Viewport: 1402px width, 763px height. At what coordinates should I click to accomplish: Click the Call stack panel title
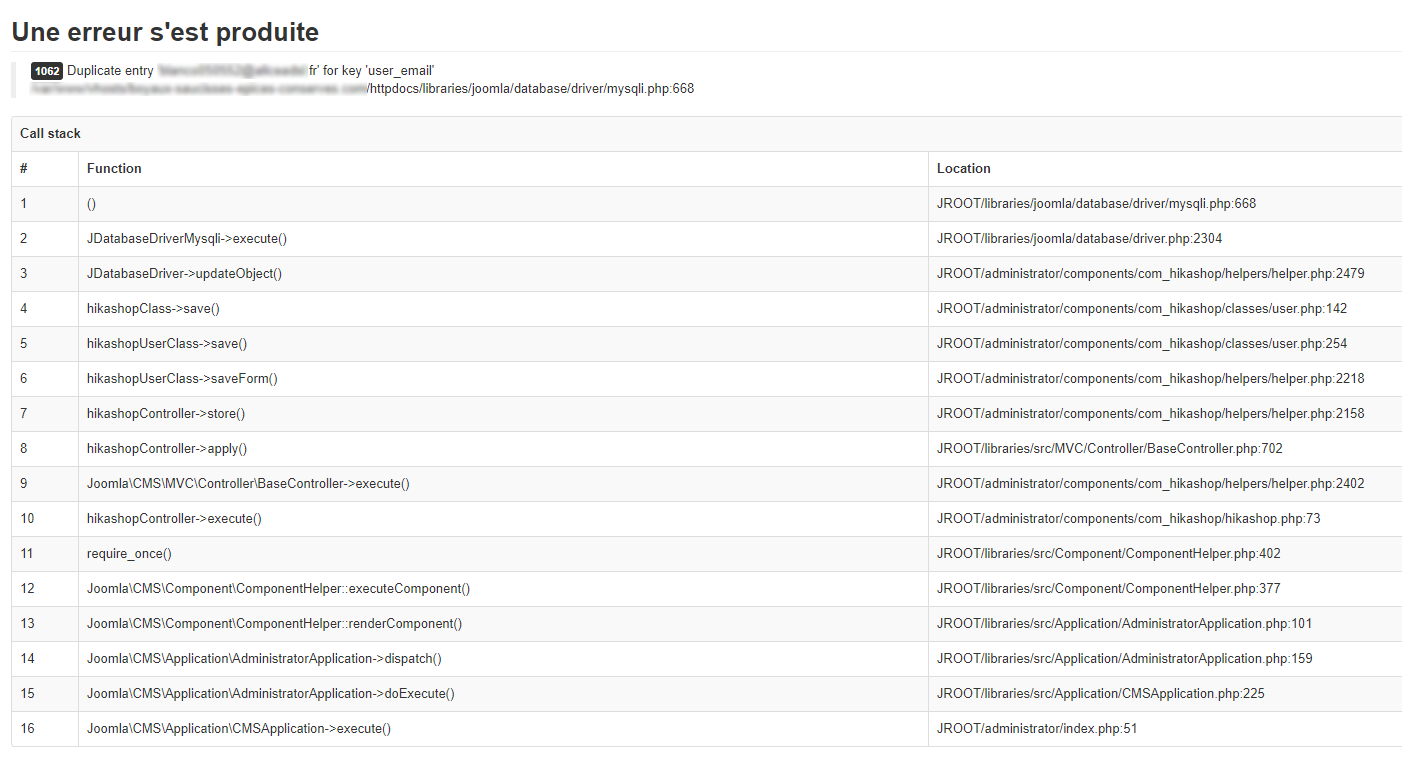(x=50, y=134)
